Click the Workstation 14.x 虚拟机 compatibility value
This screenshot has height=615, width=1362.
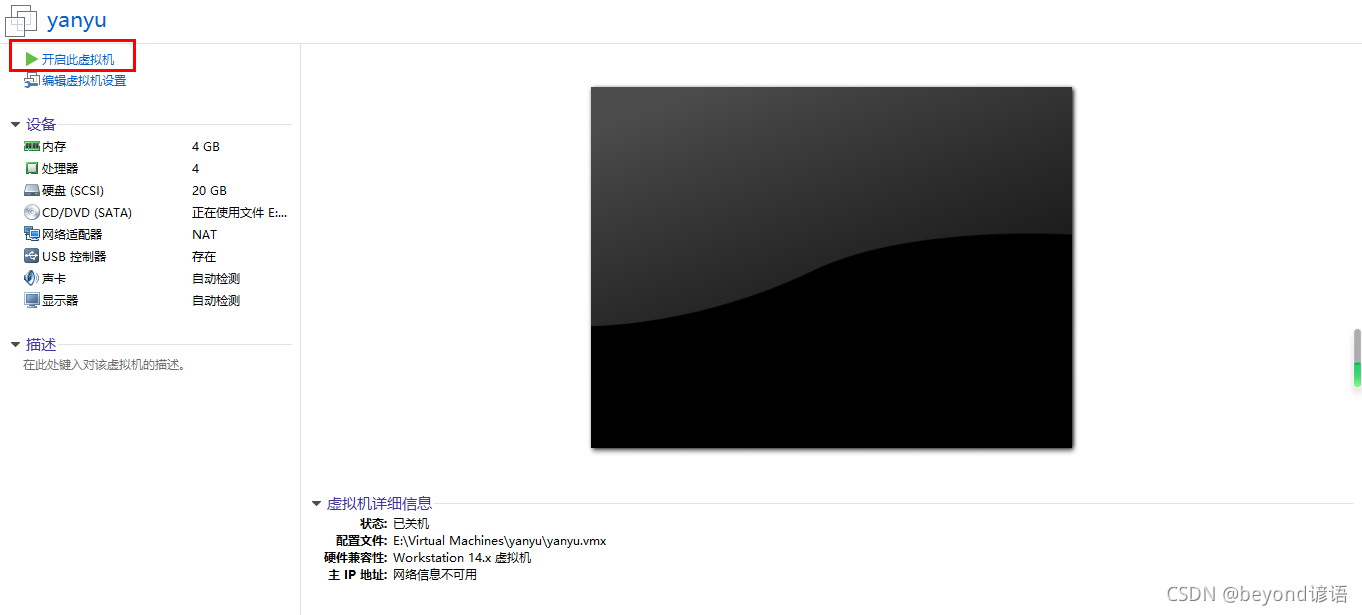point(462,557)
